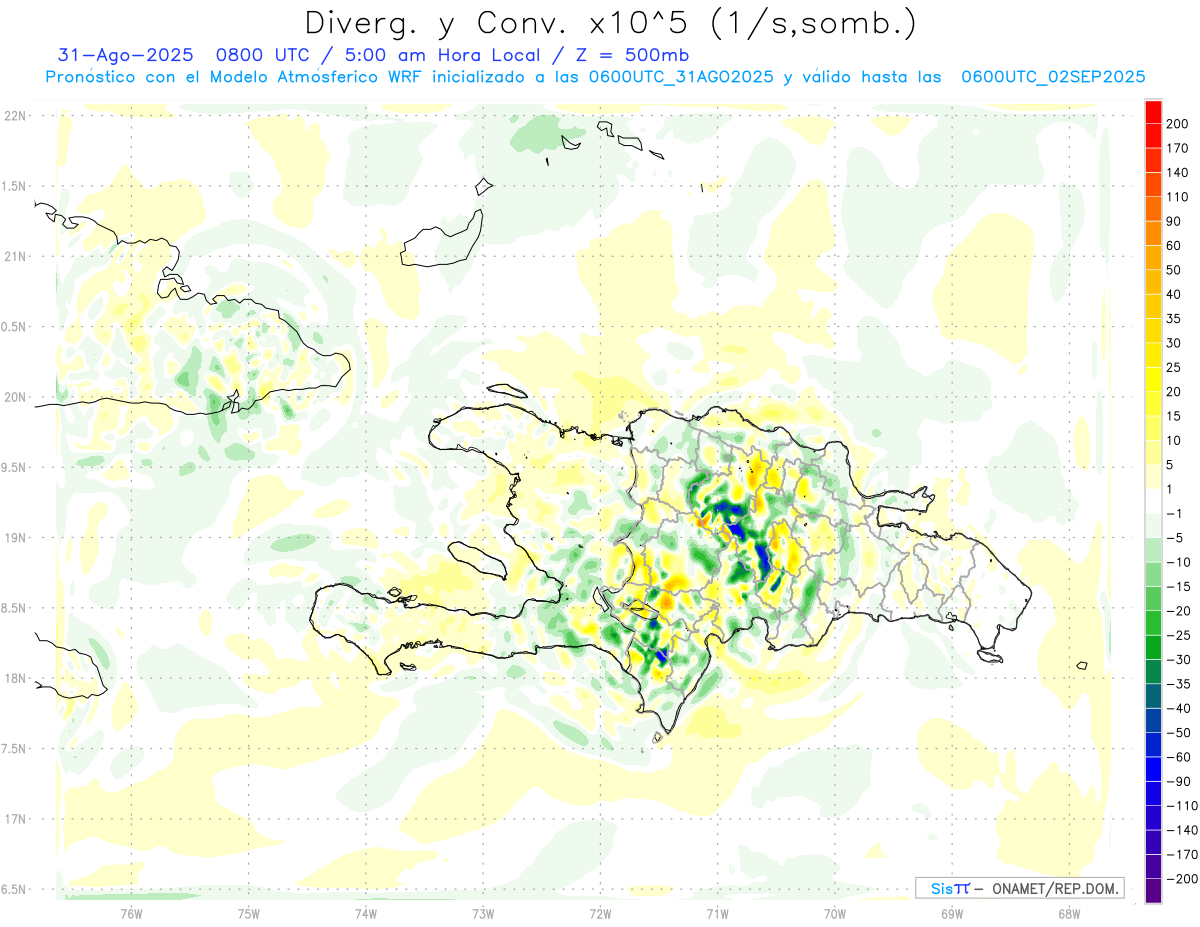The width and height of the screenshot is (1200, 927).
Task: Click the '21N' latitude label
Action: pos(17,257)
